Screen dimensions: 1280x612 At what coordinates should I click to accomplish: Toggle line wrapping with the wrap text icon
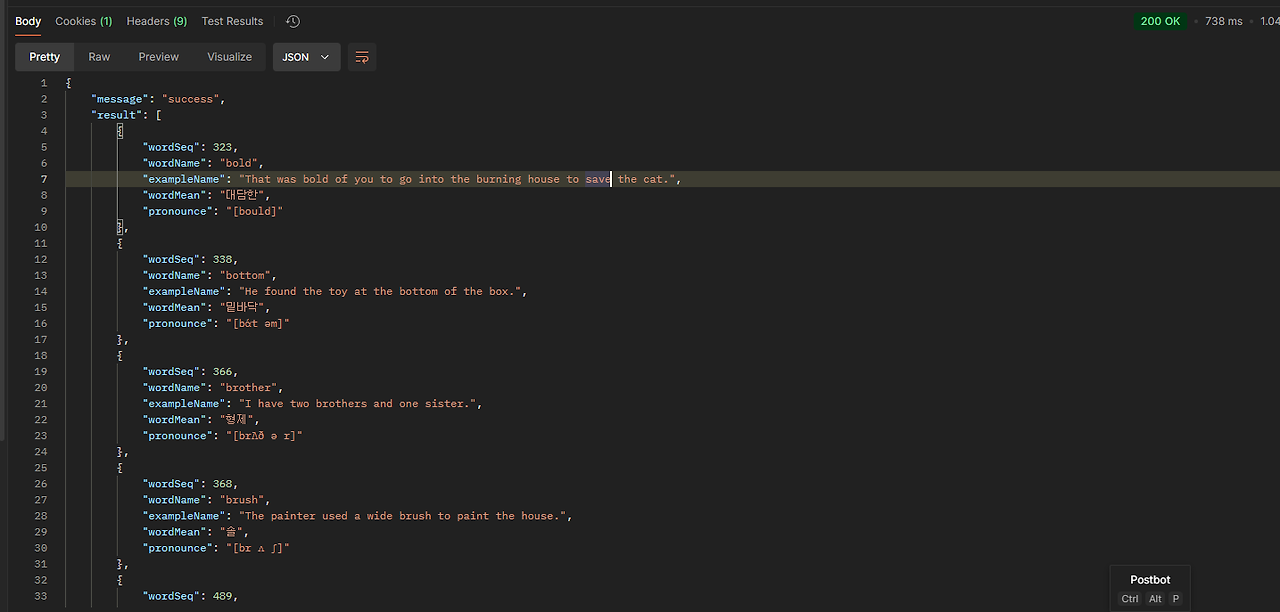point(361,57)
